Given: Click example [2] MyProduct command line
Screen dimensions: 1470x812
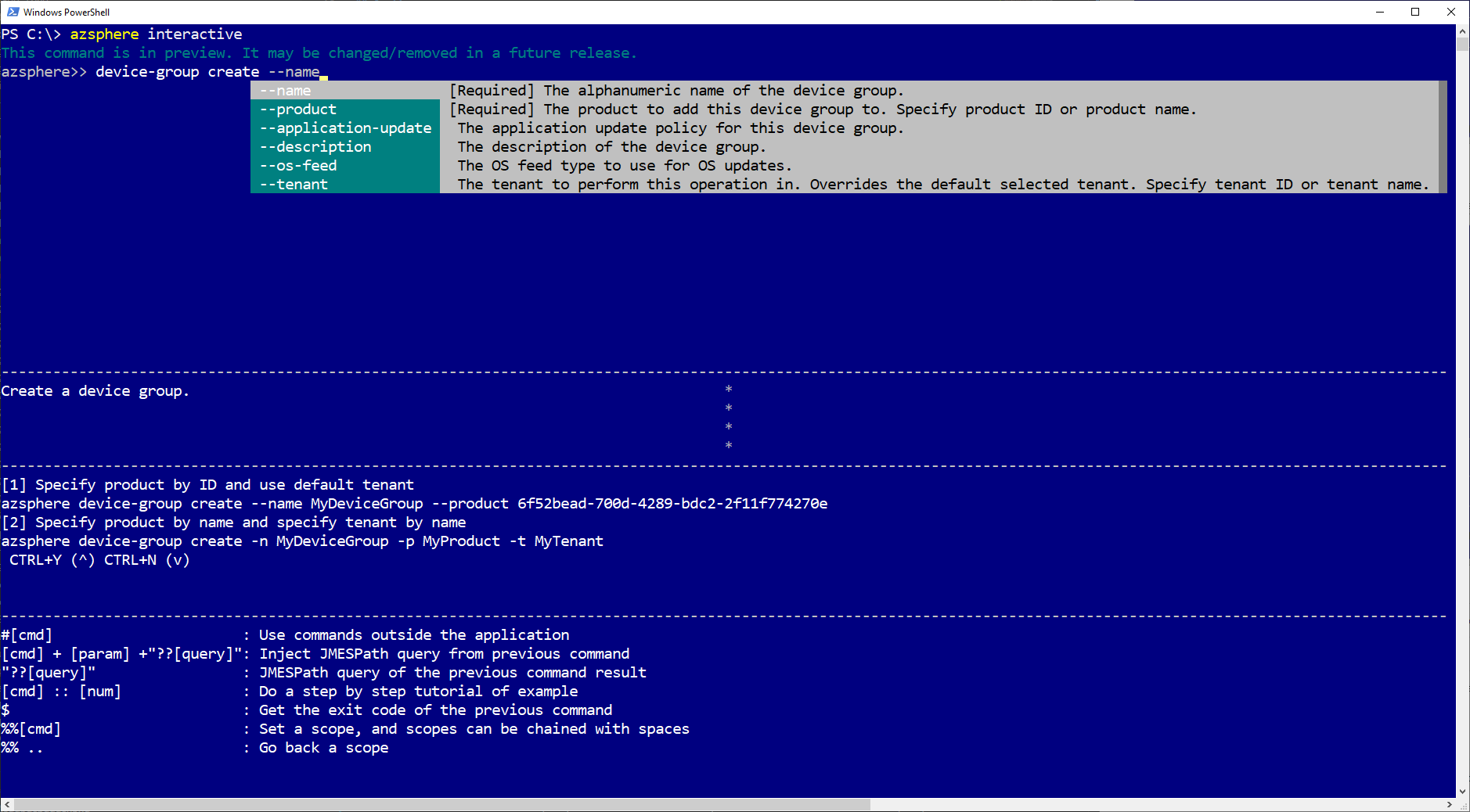Looking at the screenshot, I should click(303, 541).
